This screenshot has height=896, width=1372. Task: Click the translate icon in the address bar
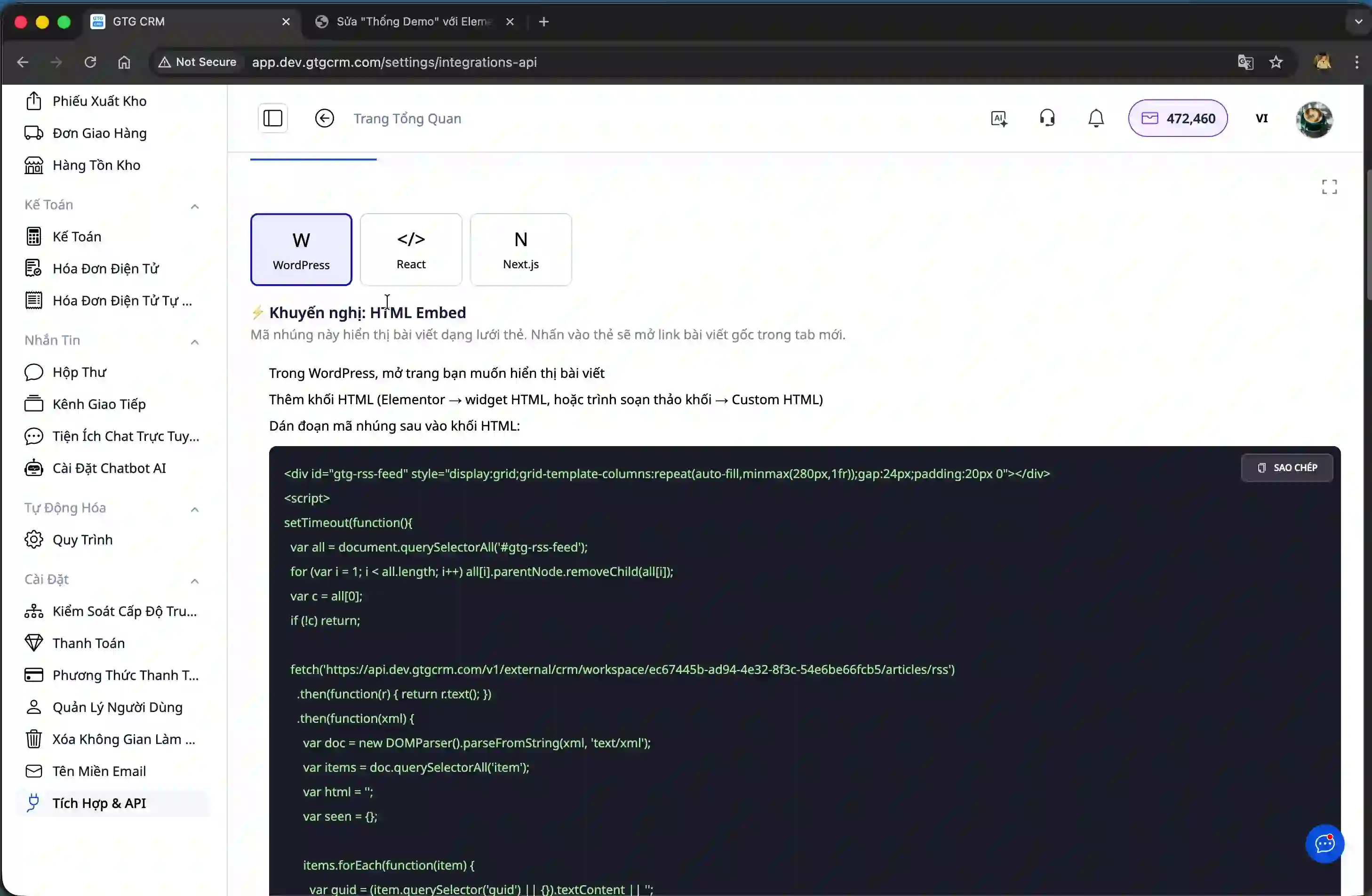click(1246, 62)
